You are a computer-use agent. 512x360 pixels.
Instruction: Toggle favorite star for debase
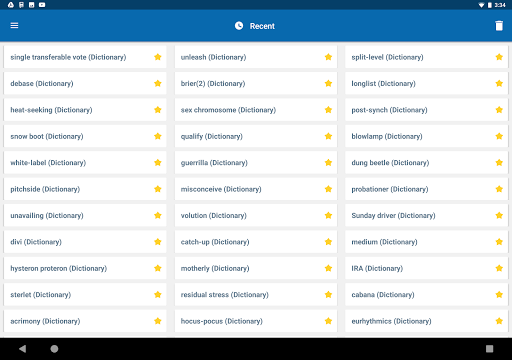coord(158,83)
